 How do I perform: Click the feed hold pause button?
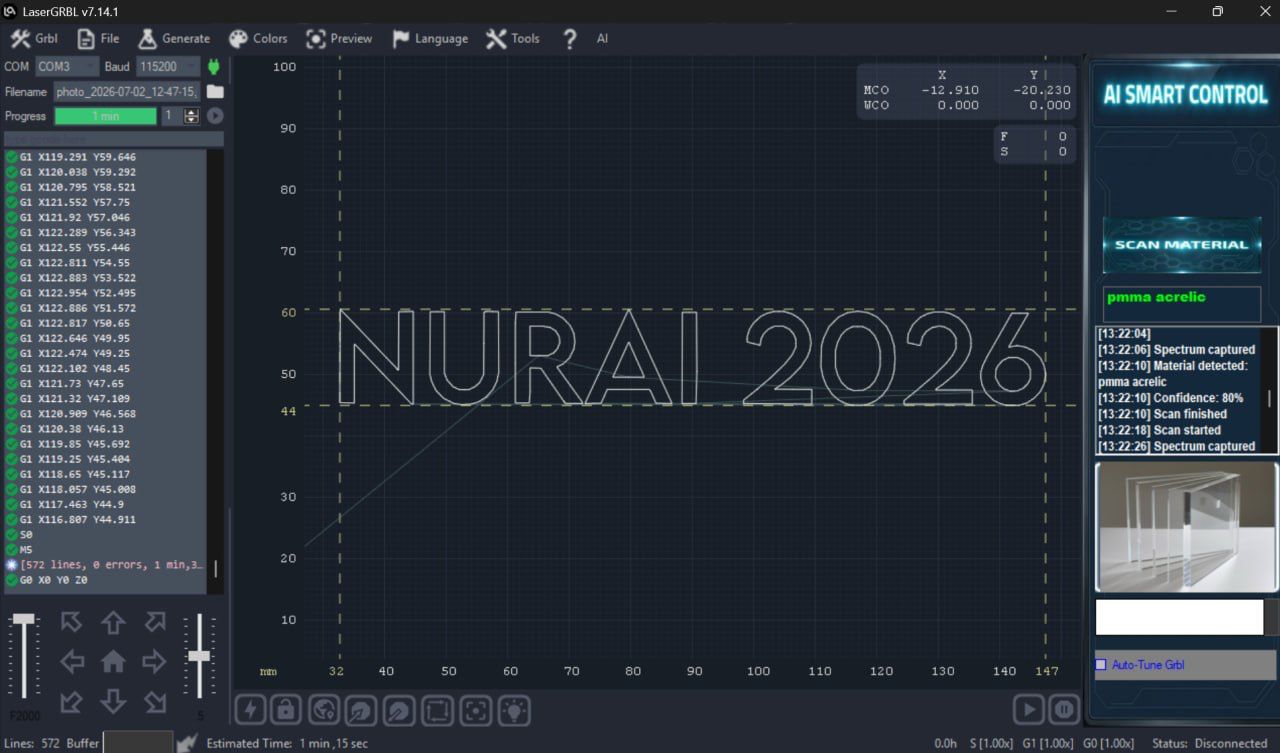(1064, 710)
